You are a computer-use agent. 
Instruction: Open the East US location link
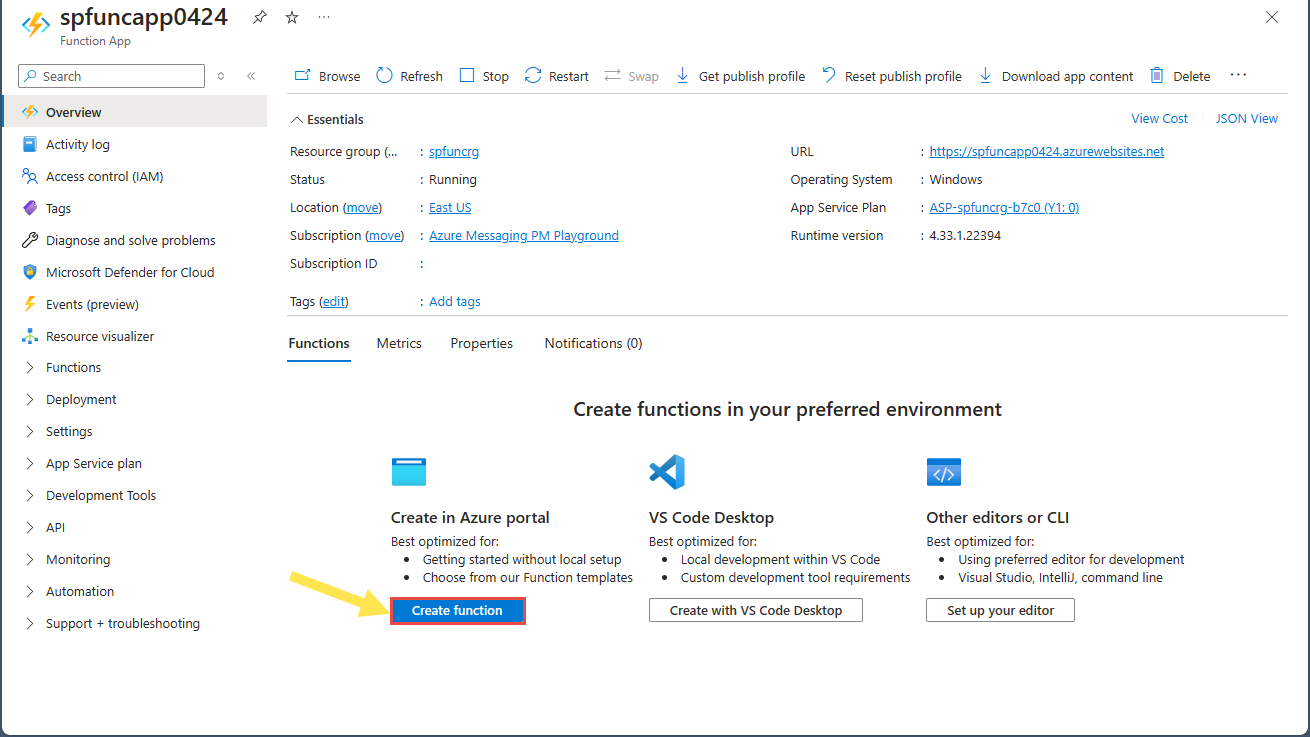tap(450, 208)
